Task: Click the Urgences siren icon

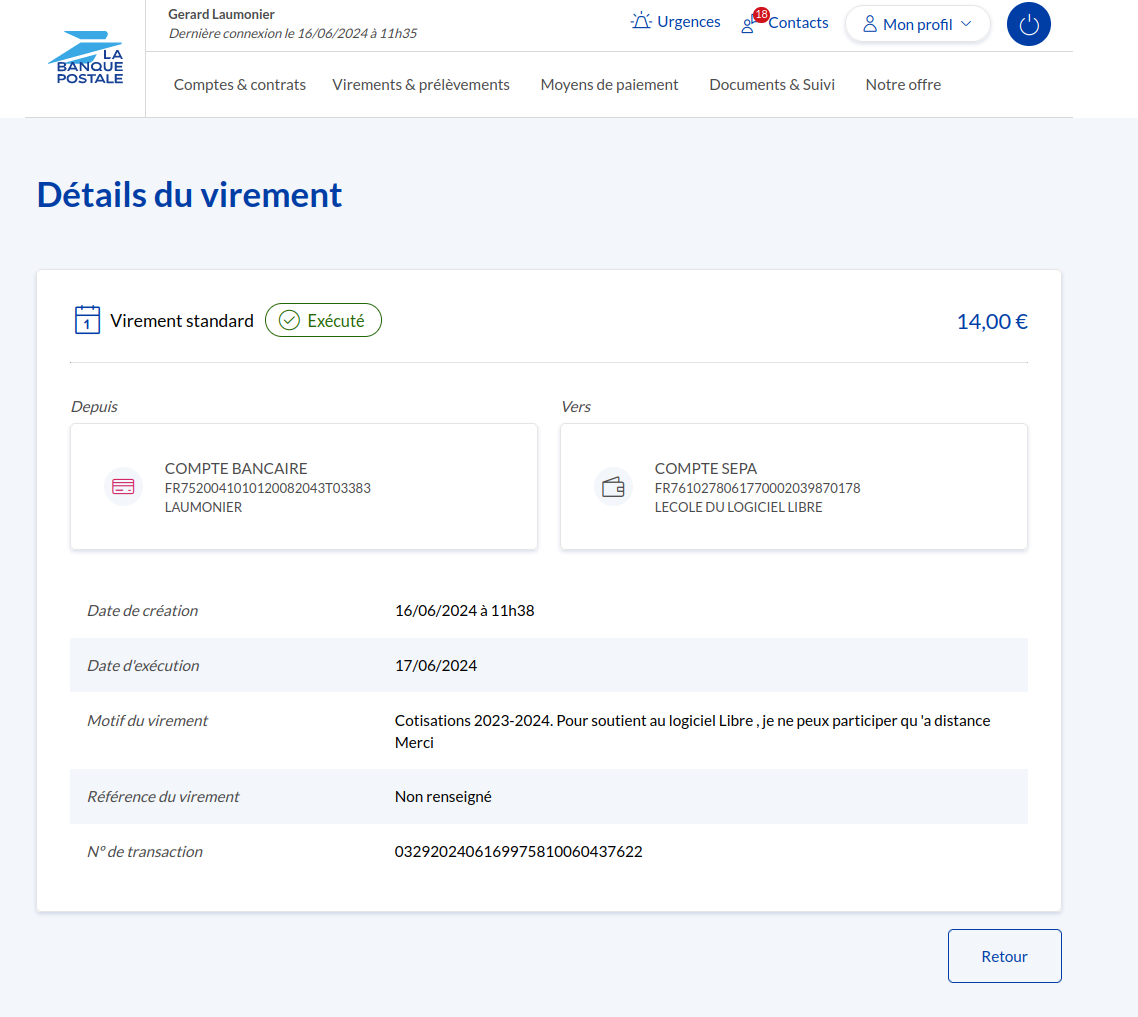Action: click(x=641, y=21)
